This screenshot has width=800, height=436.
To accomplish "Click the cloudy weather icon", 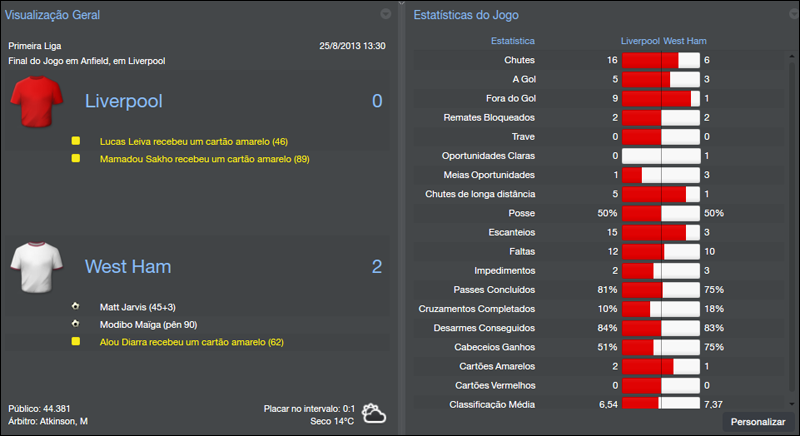I will point(374,413).
